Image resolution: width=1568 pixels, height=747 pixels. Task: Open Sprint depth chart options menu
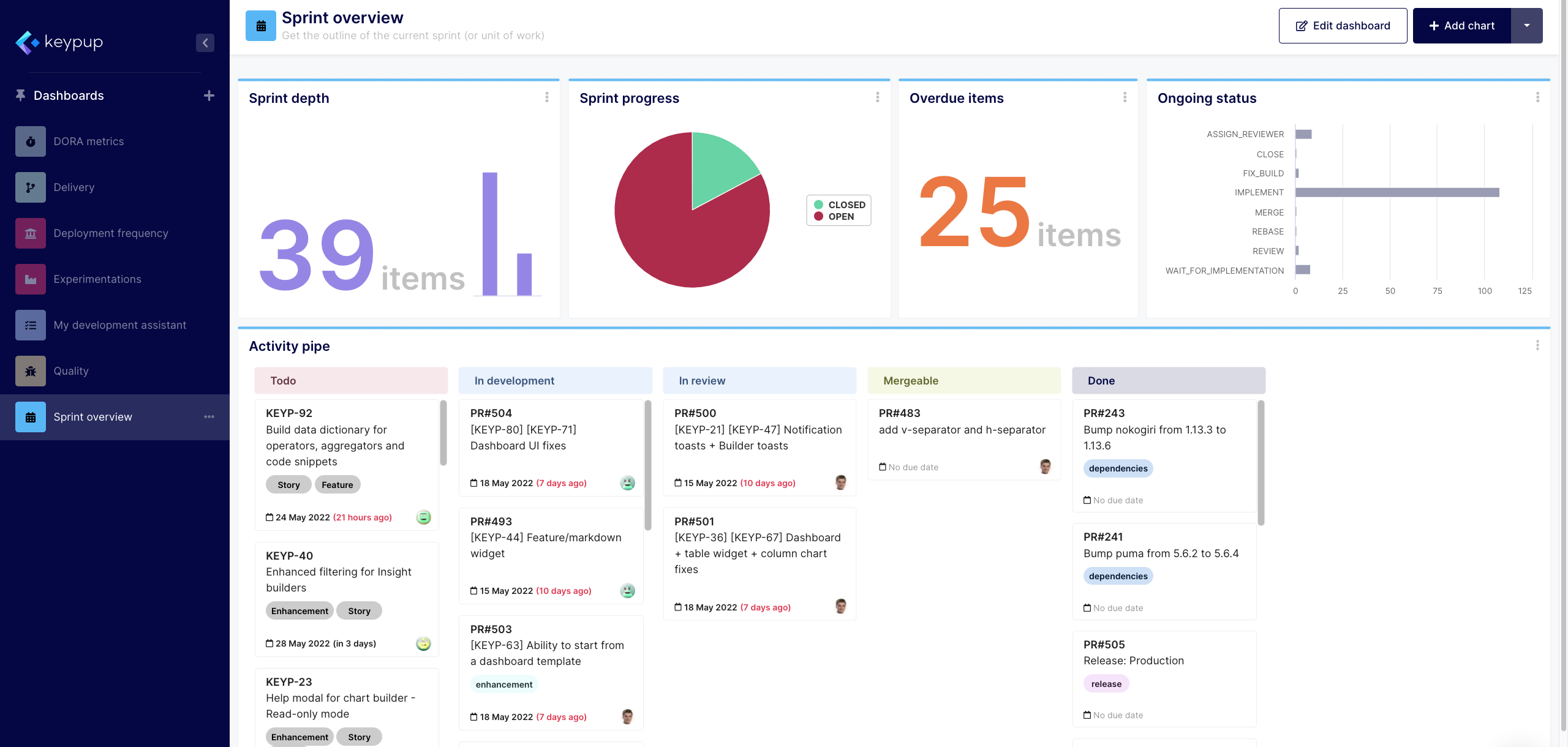(x=546, y=97)
